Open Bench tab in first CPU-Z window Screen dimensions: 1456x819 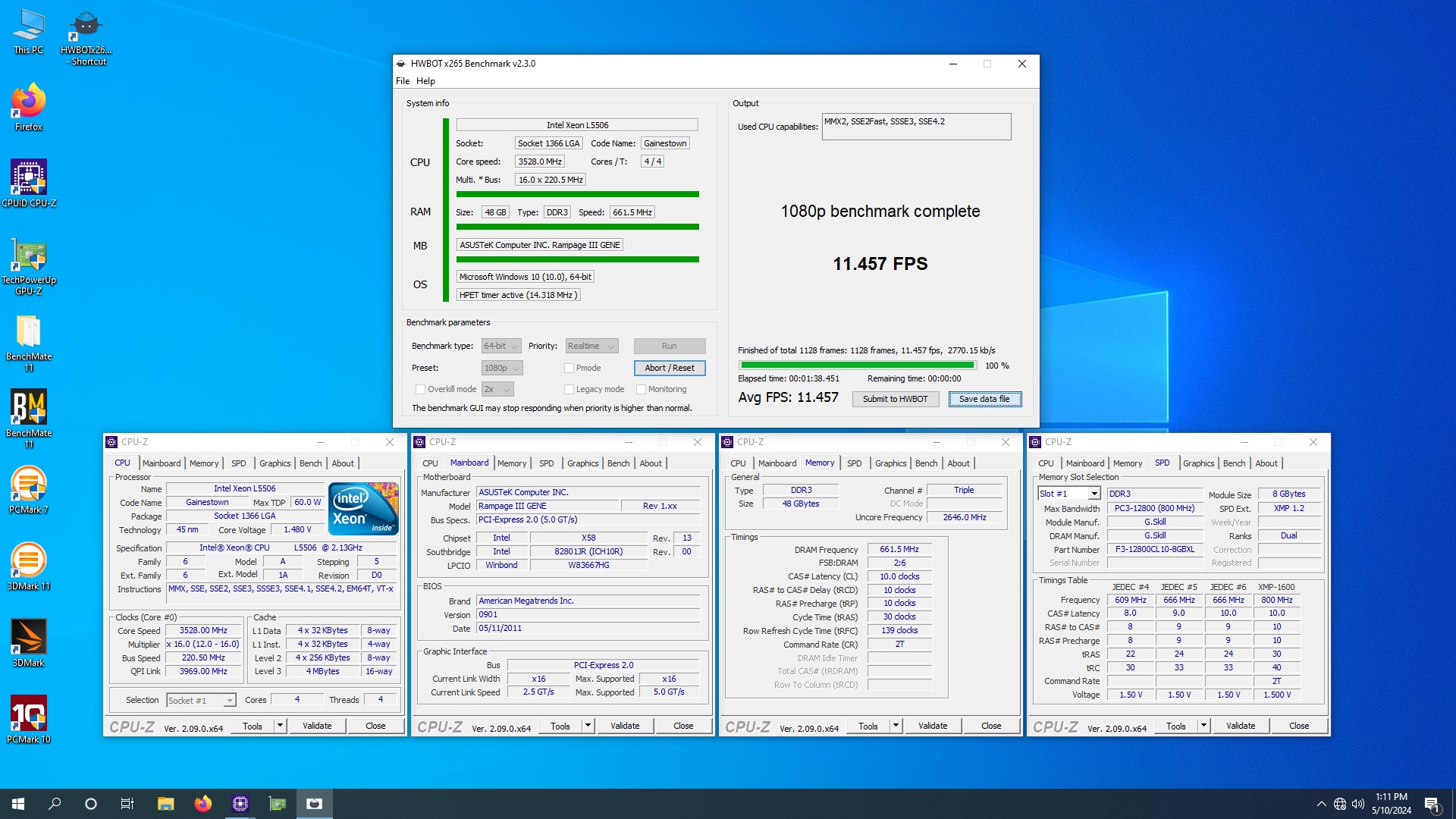click(310, 463)
